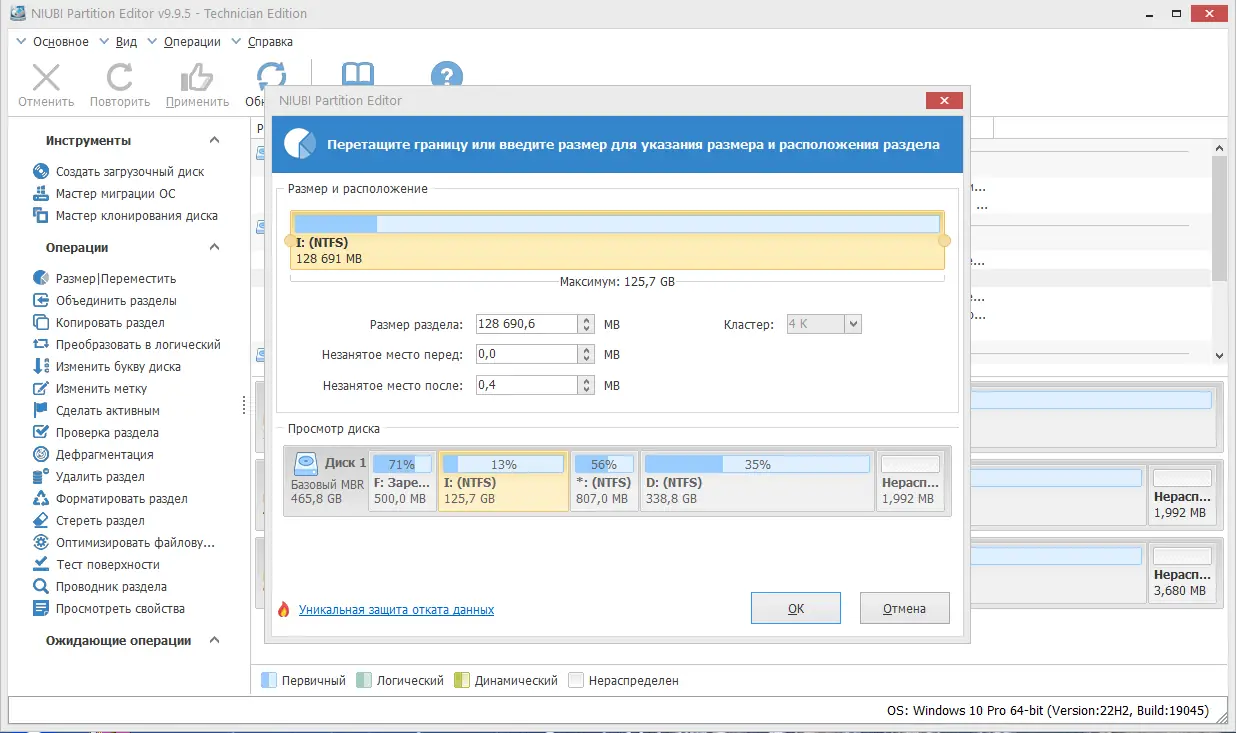Click the Оптимизировать файловую систему icon
The width and height of the screenshot is (1236, 733).
(x=41, y=543)
